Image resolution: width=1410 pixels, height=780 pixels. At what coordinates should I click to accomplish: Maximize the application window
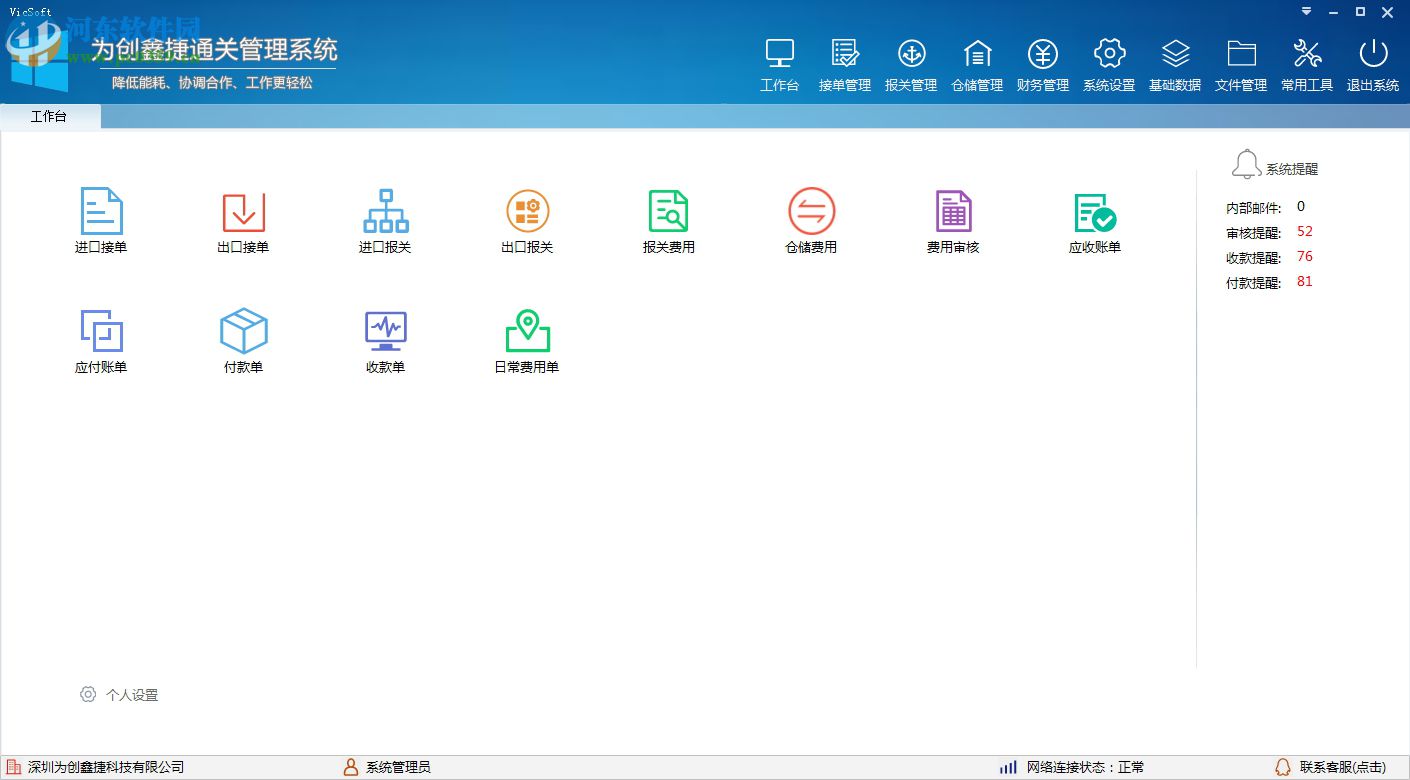[1360, 12]
